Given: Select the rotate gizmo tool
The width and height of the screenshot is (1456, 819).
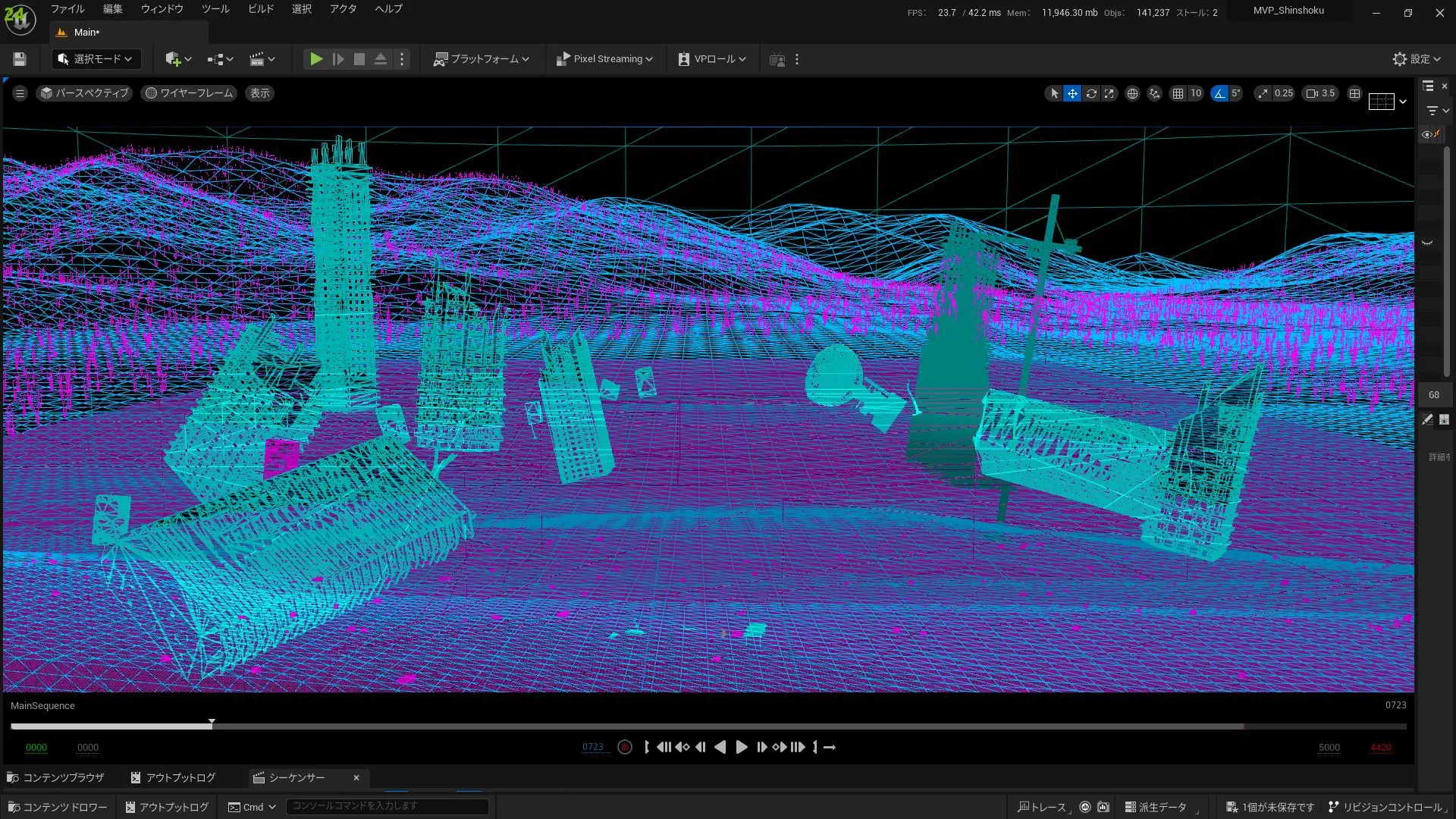Looking at the screenshot, I should [1091, 93].
